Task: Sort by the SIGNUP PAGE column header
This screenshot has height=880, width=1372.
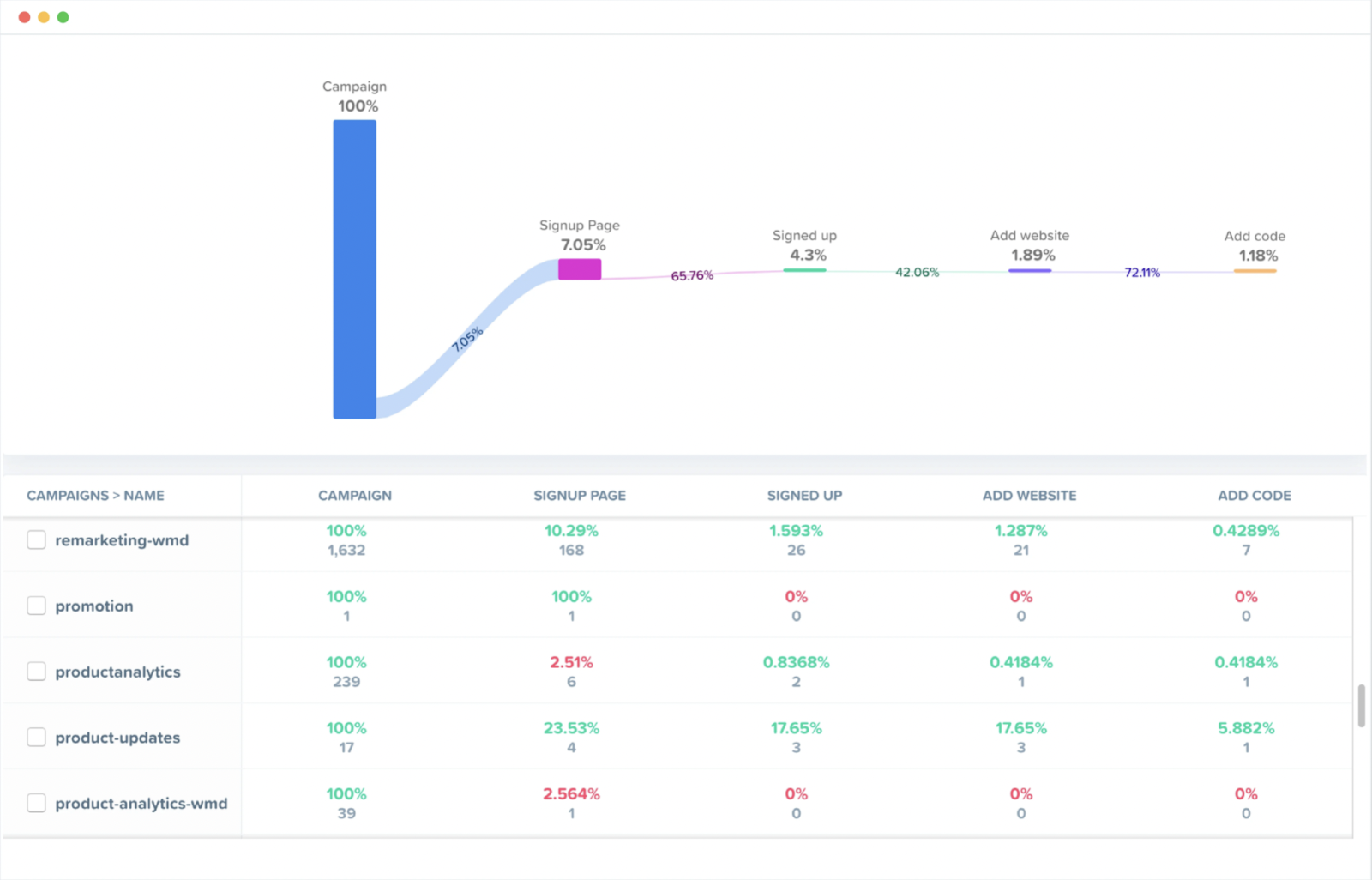Action: coord(580,496)
